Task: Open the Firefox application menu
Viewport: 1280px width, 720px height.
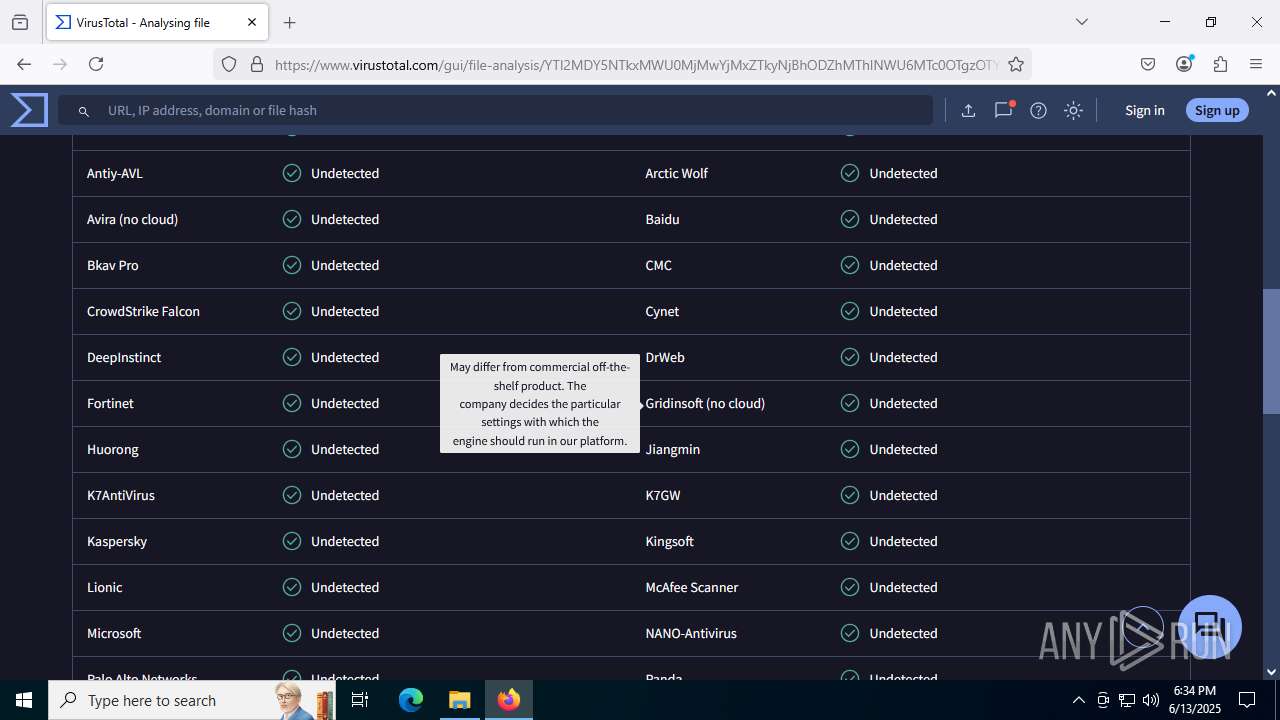Action: [1256, 64]
